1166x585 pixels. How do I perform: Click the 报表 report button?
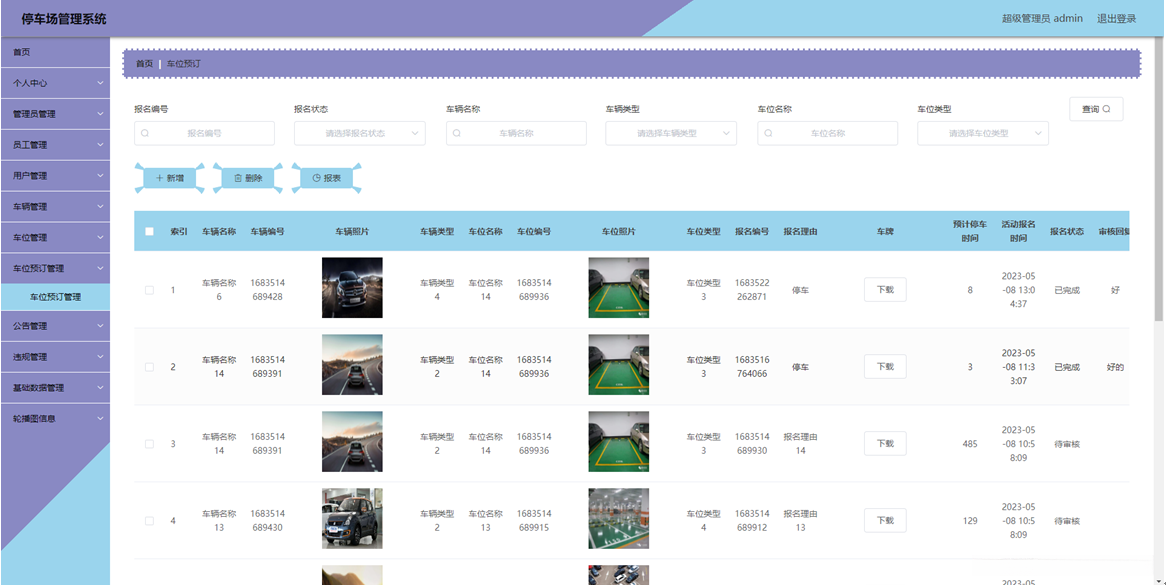tap(326, 178)
